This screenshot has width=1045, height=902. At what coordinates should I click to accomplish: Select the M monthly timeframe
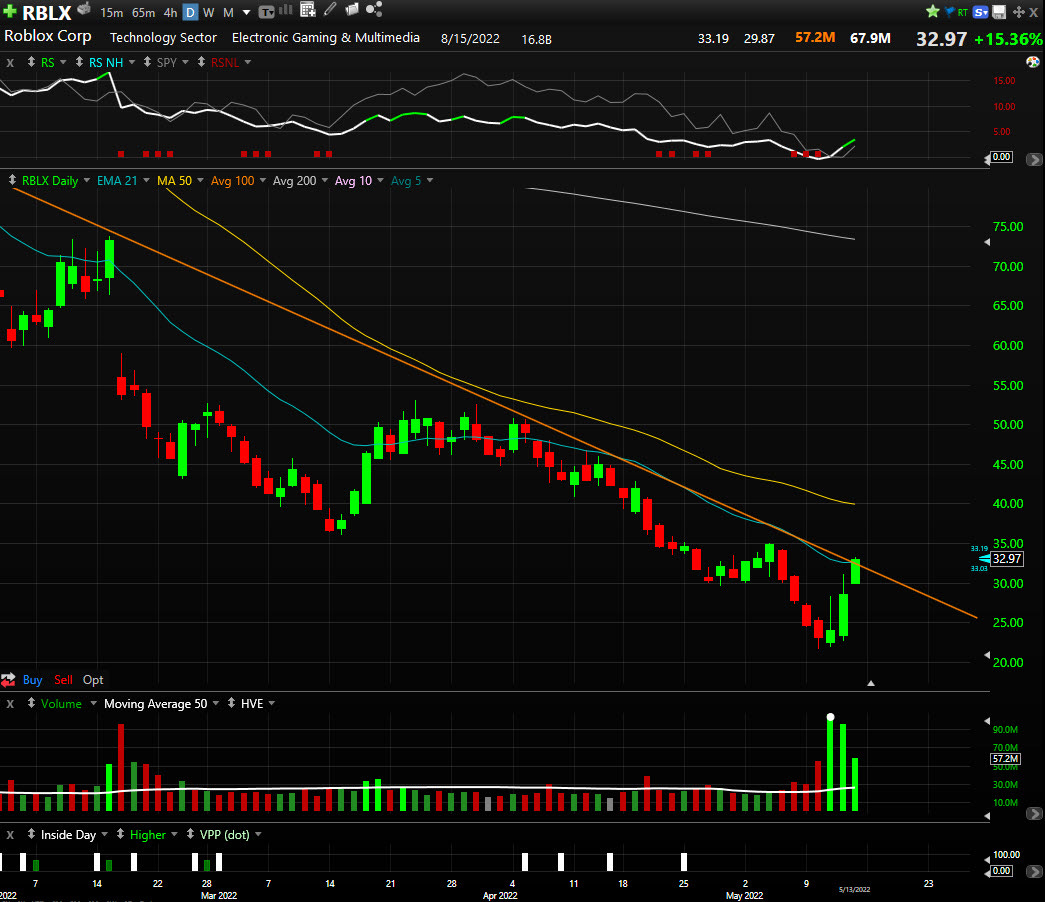coord(228,13)
